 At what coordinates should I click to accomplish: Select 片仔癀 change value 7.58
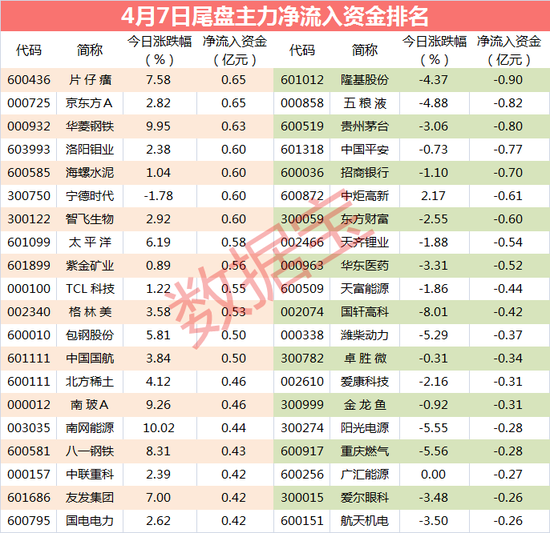click(x=158, y=80)
